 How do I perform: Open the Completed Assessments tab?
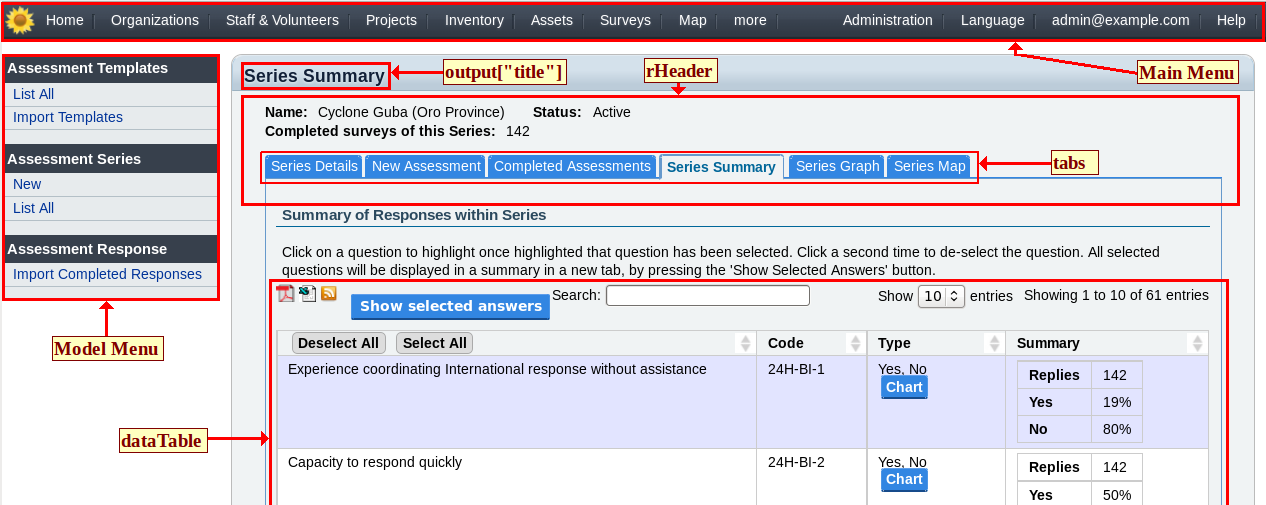tap(572, 166)
